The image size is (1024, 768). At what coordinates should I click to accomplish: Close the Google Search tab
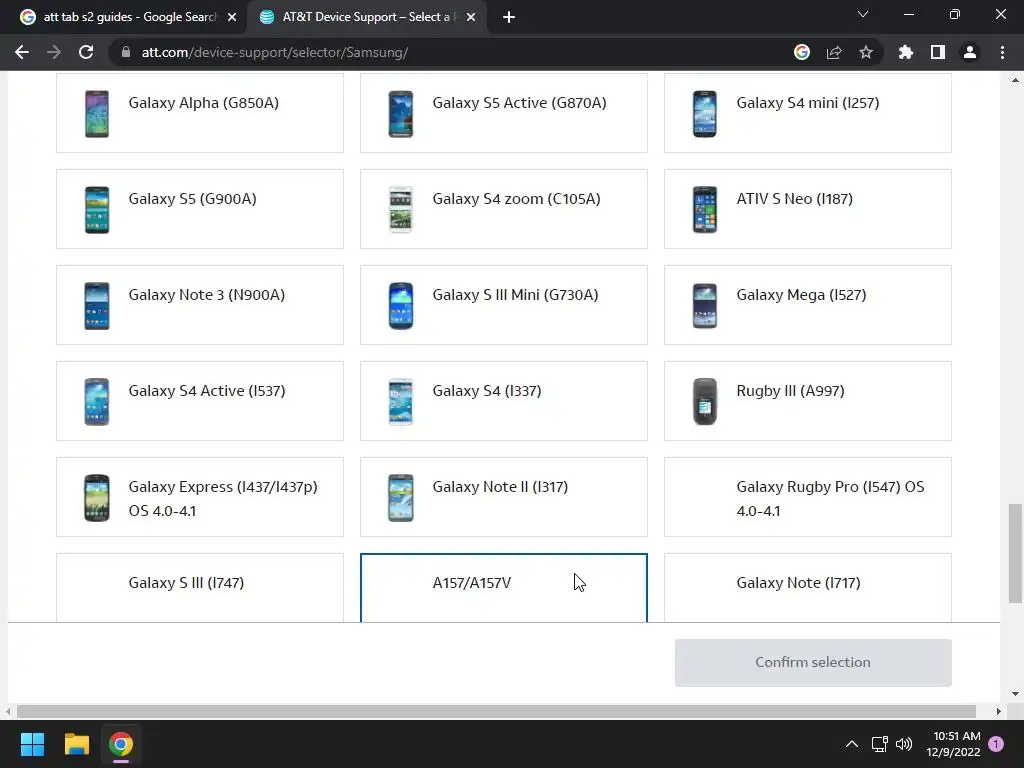point(232,17)
